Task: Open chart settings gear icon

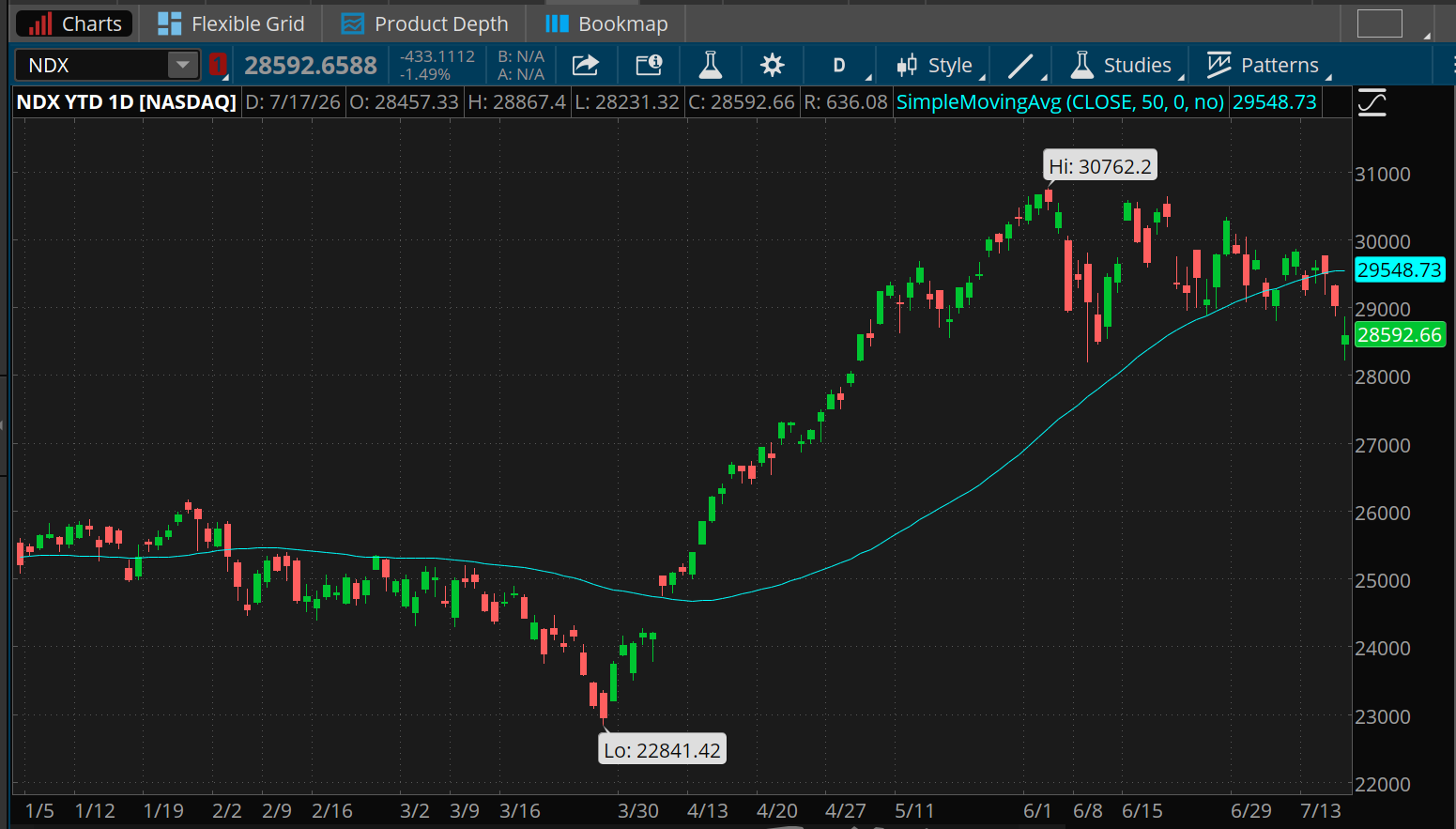Action: click(x=772, y=65)
